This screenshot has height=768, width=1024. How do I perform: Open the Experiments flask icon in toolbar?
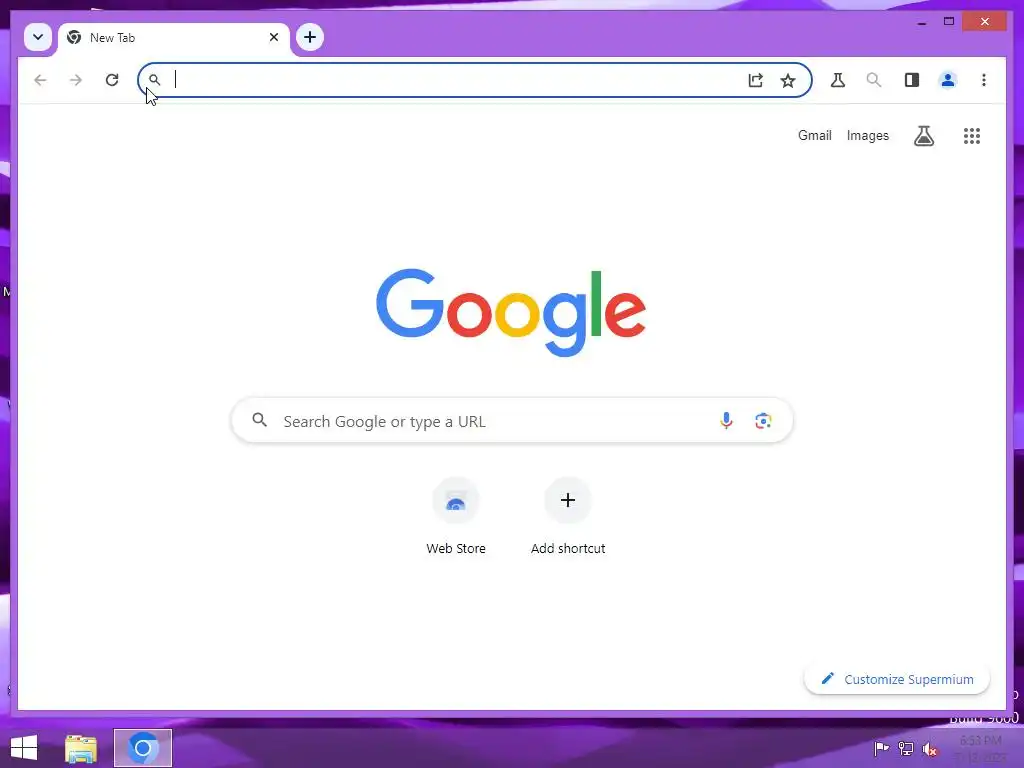pos(838,80)
